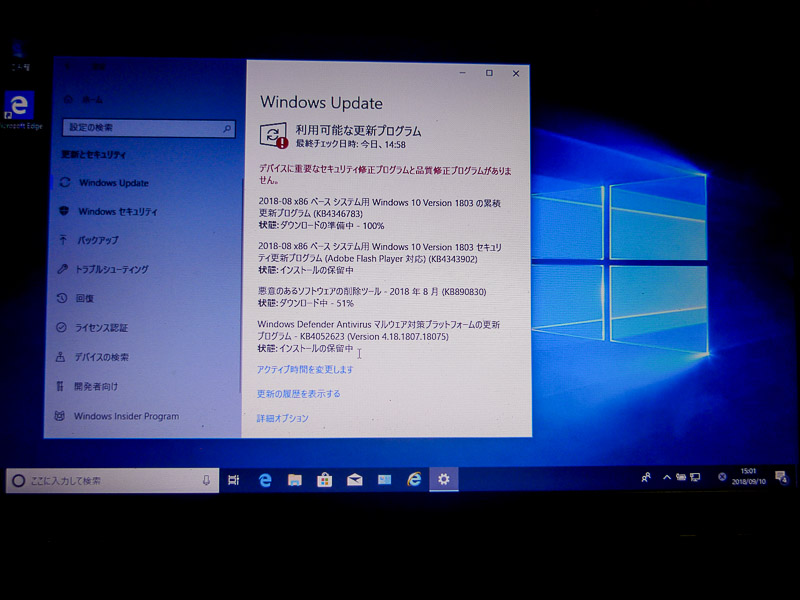800x600 pixels.
Task: Click the update status icon with red alert
Action: 273,136
